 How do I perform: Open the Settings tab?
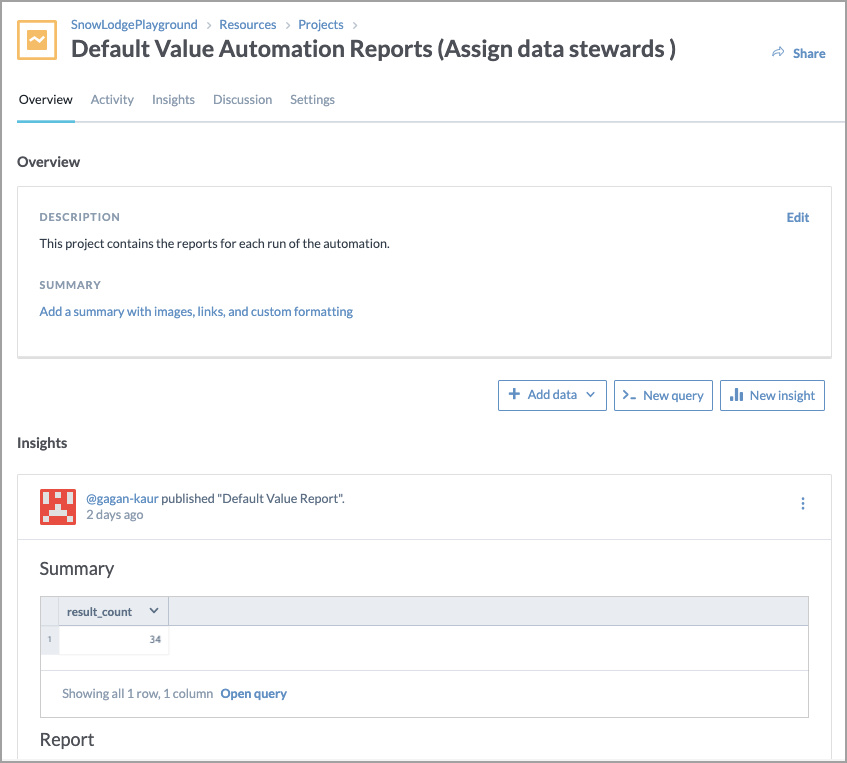tap(312, 100)
